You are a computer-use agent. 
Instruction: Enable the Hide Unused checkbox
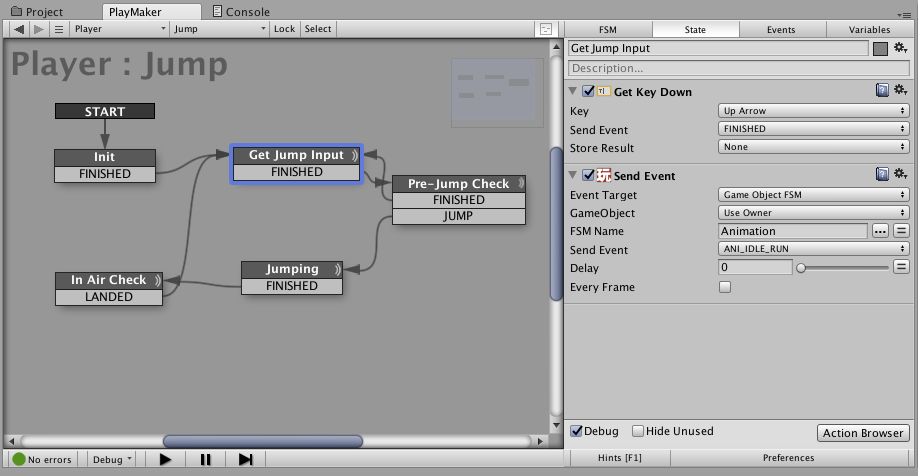638,431
